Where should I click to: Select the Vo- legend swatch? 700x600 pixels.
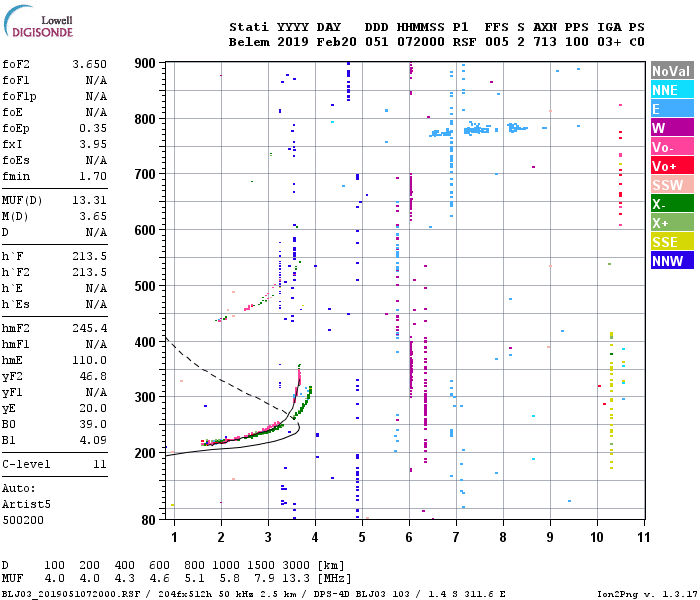pos(672,147)
